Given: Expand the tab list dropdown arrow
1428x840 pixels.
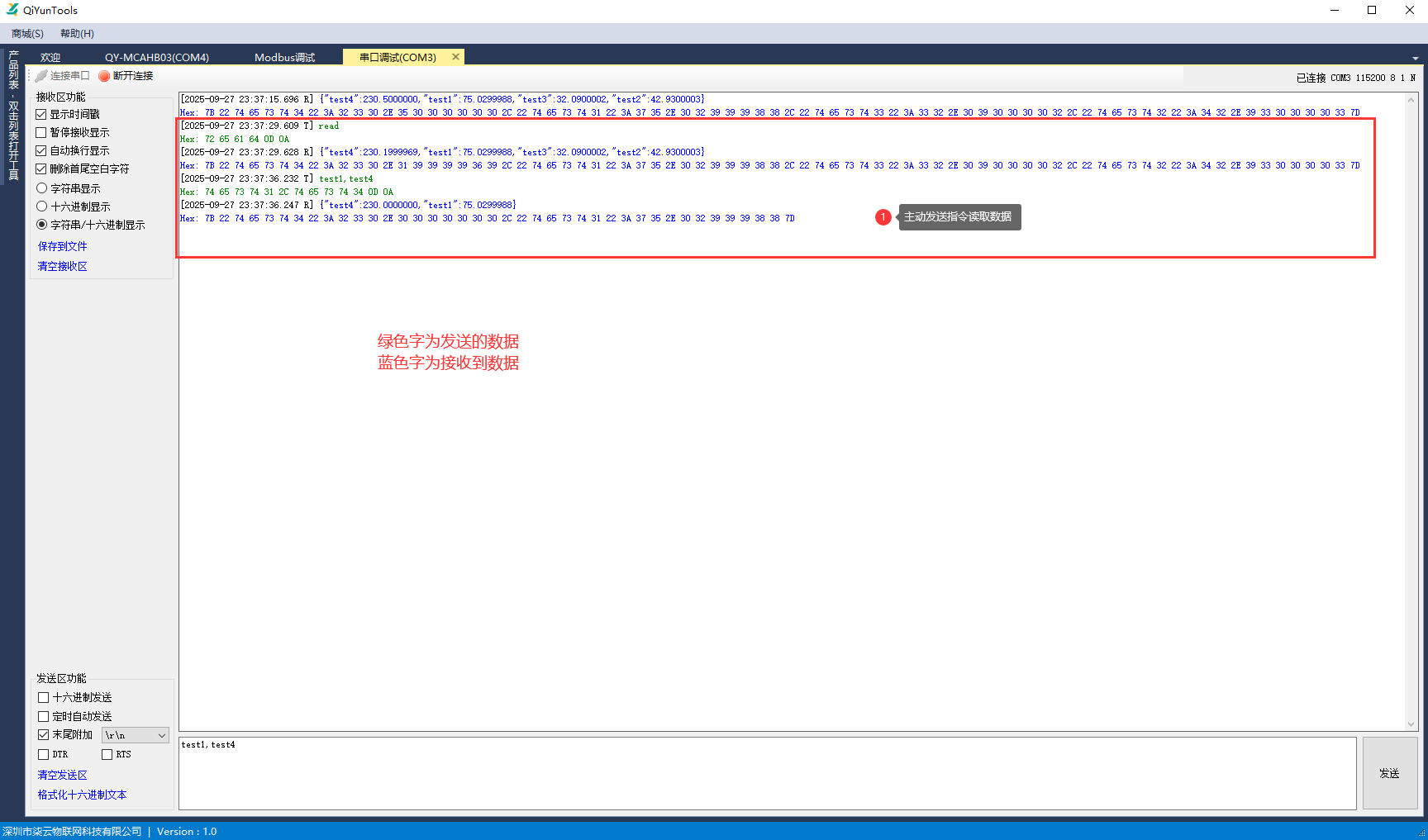Looking at the screenshot, I should point(1415,59).
